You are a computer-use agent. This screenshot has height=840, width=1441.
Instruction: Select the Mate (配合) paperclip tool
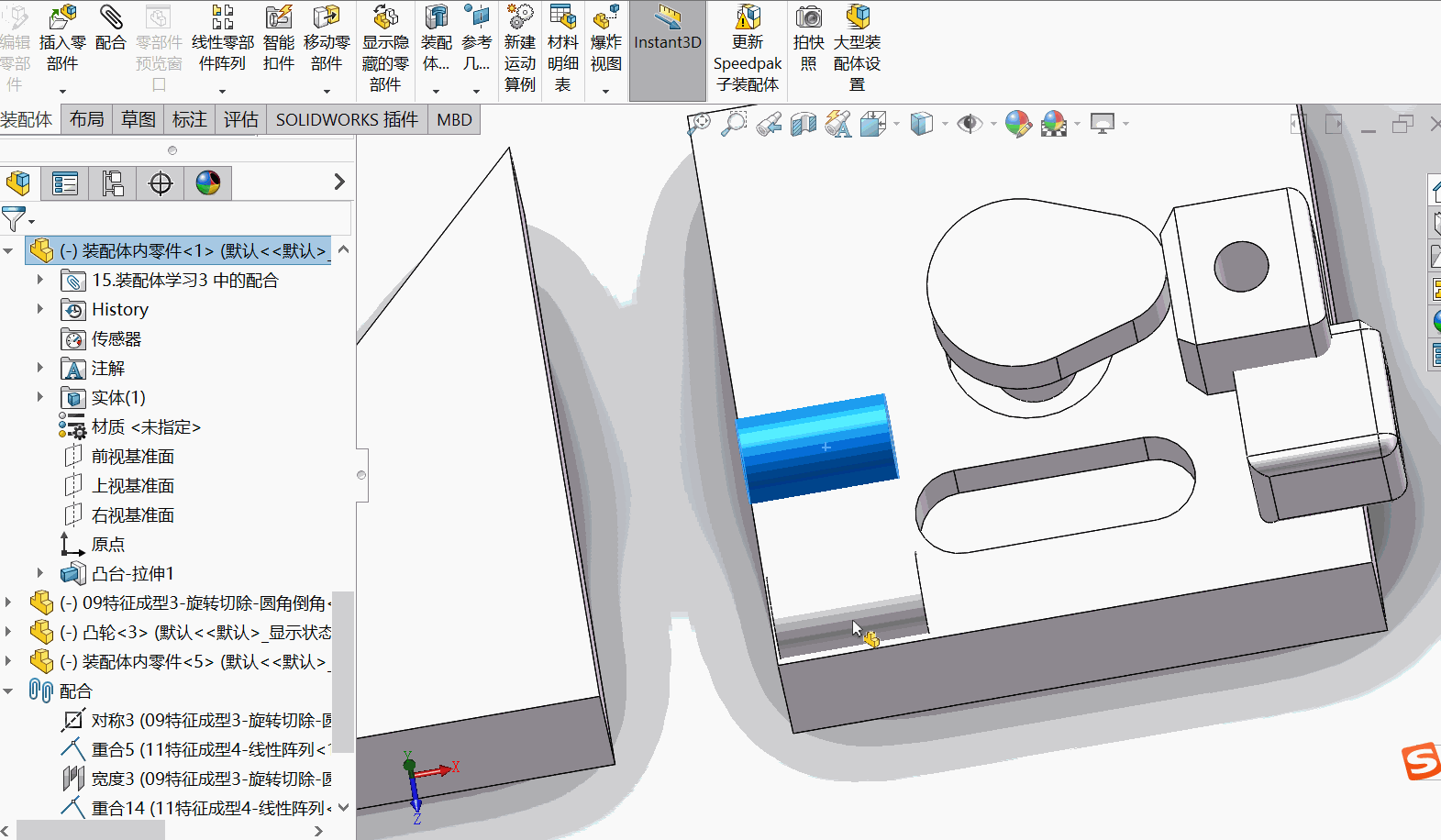pos(110,29)
